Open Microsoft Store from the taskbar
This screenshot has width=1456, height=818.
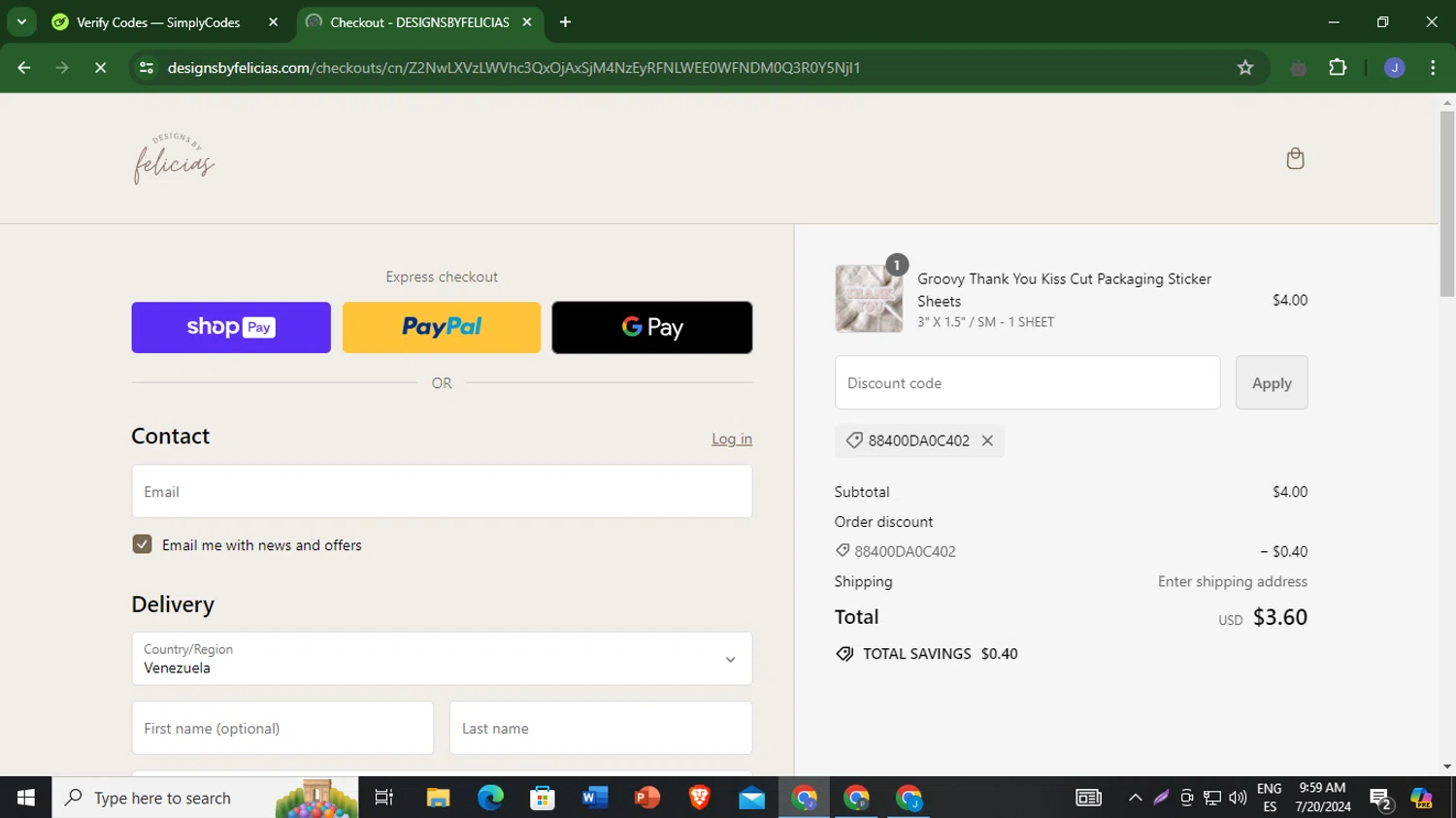coord(543,798)
